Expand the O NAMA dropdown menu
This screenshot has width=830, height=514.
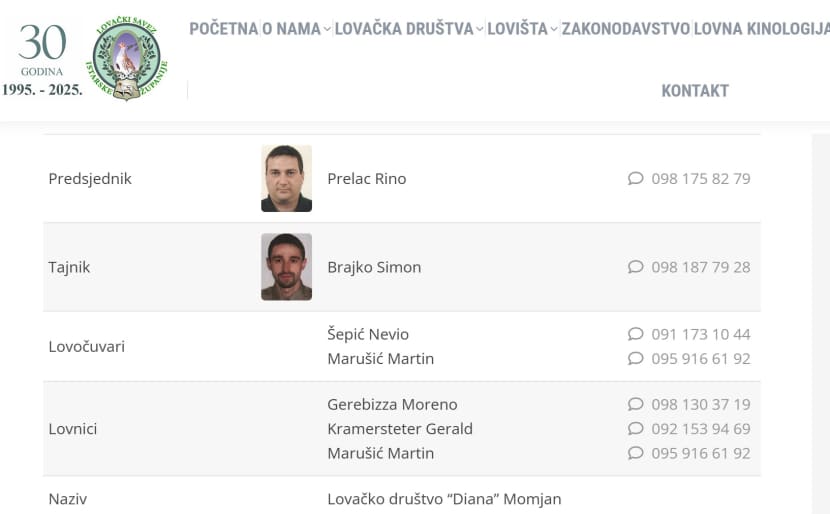[x=296, y=29]
